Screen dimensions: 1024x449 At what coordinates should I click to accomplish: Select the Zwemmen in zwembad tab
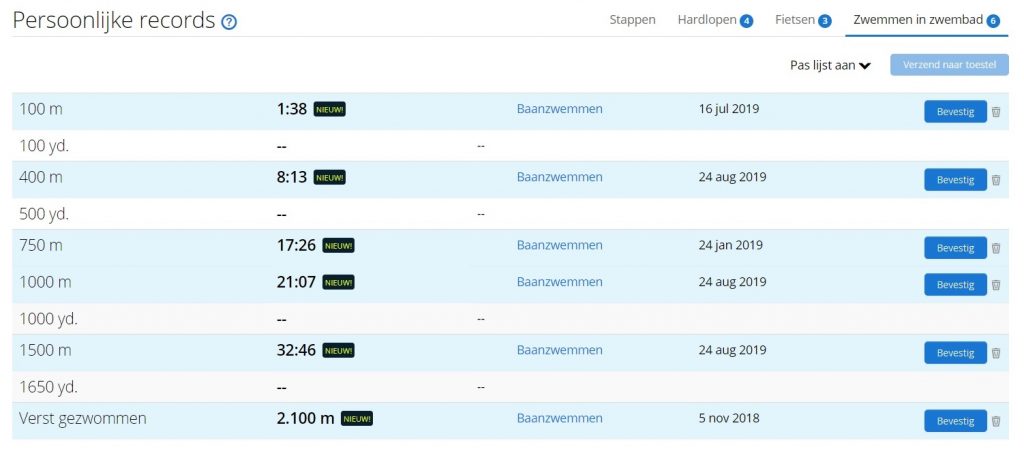coord(927,20)
